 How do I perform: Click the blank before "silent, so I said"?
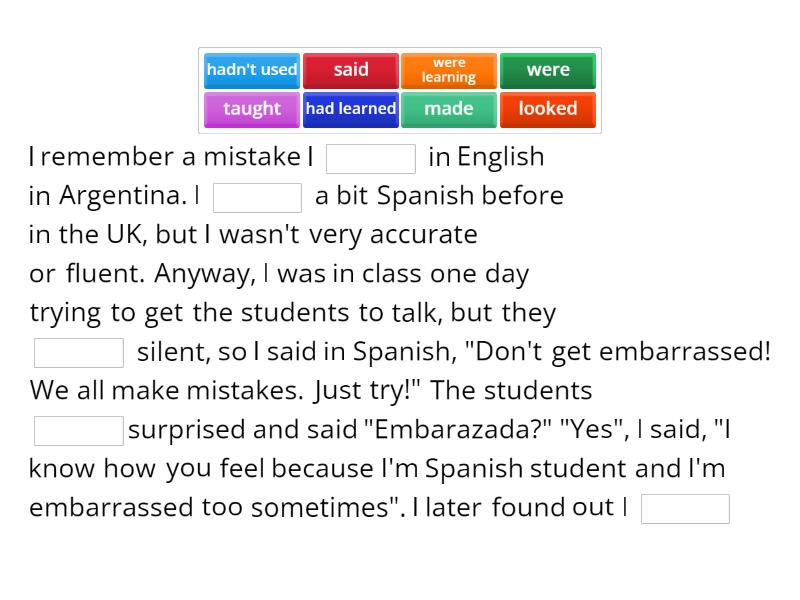[79, 353]
